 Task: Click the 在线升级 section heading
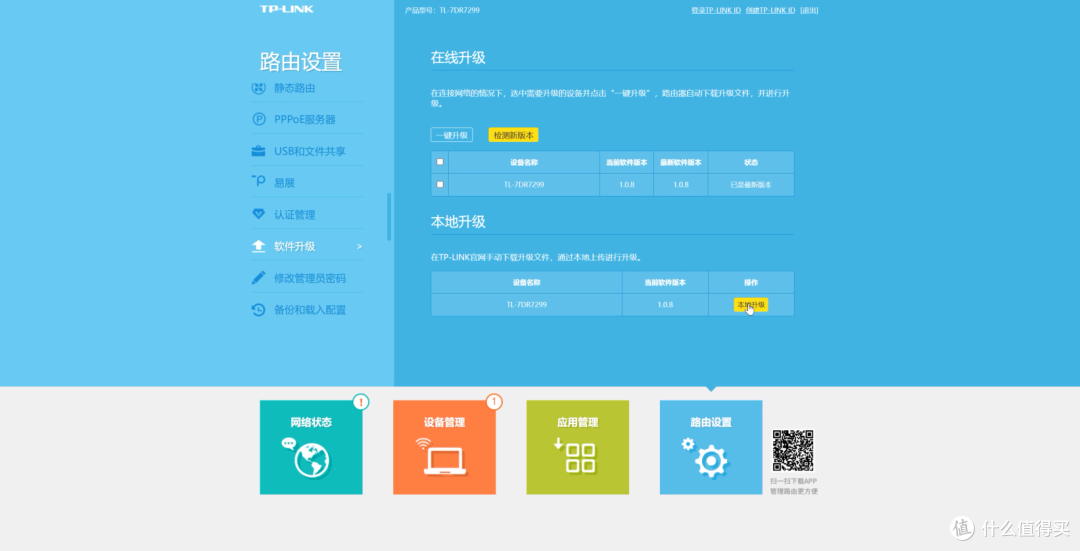click(x=458, y=58)
